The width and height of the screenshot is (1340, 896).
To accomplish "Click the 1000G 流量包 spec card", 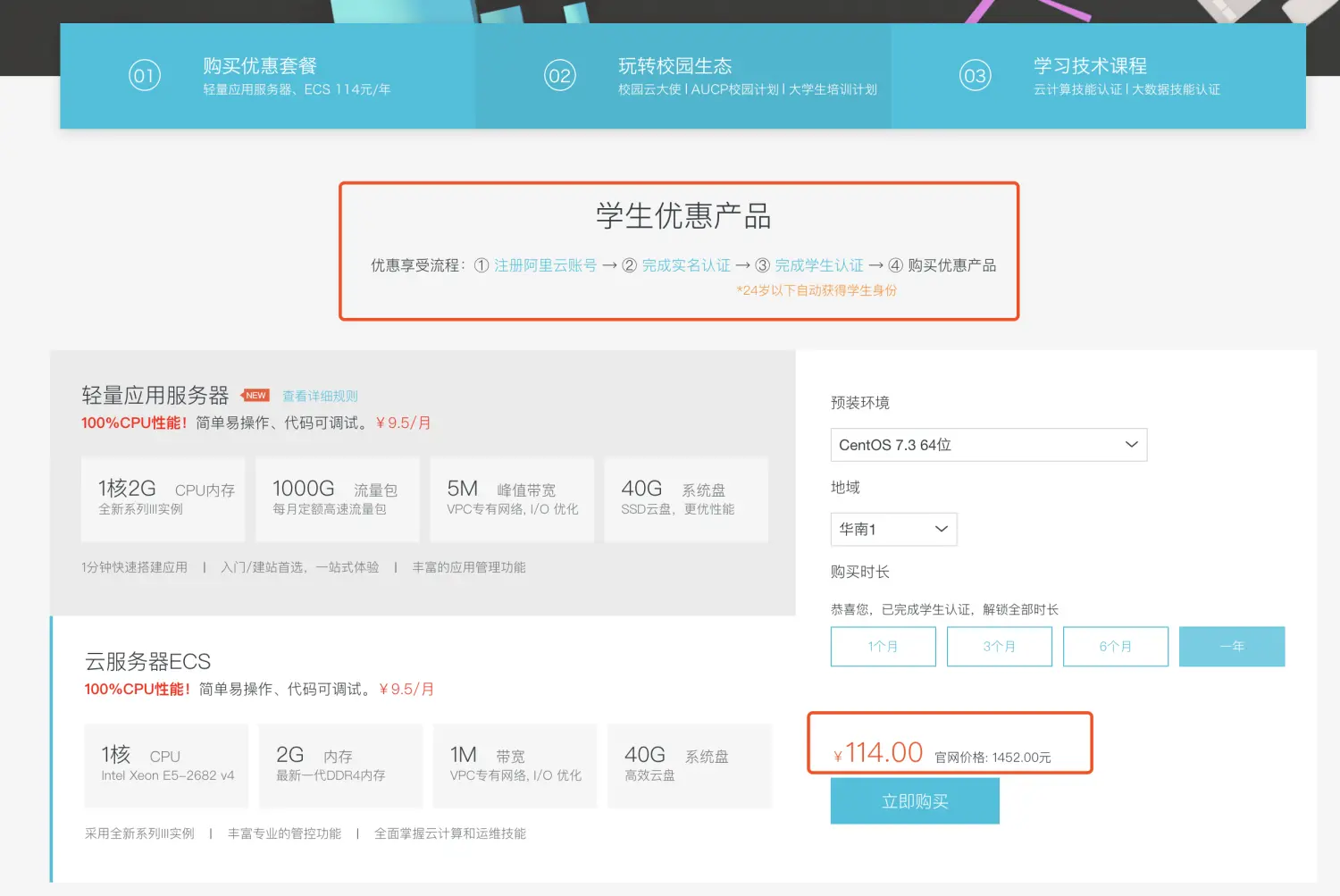I will point(338,499).
